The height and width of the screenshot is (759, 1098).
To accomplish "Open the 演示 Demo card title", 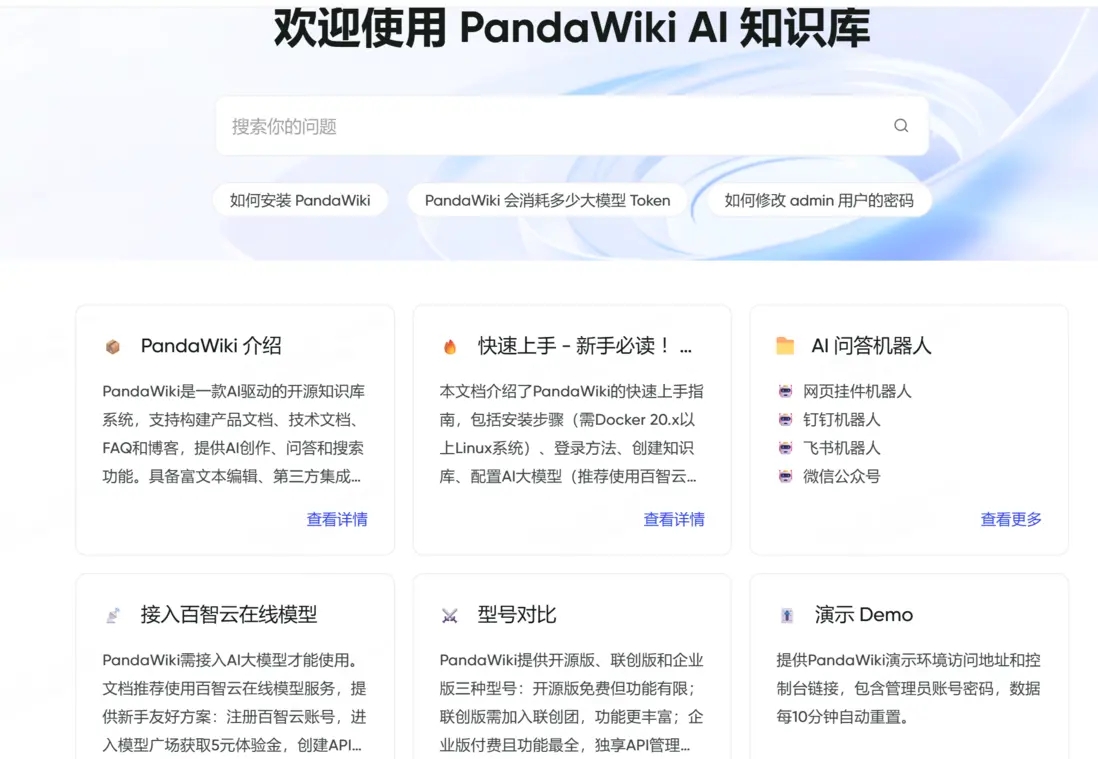I will [863, 614].
